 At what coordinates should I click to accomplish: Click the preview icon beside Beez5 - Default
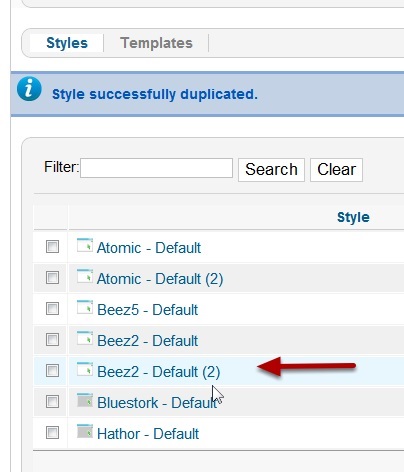coord(85,307)
